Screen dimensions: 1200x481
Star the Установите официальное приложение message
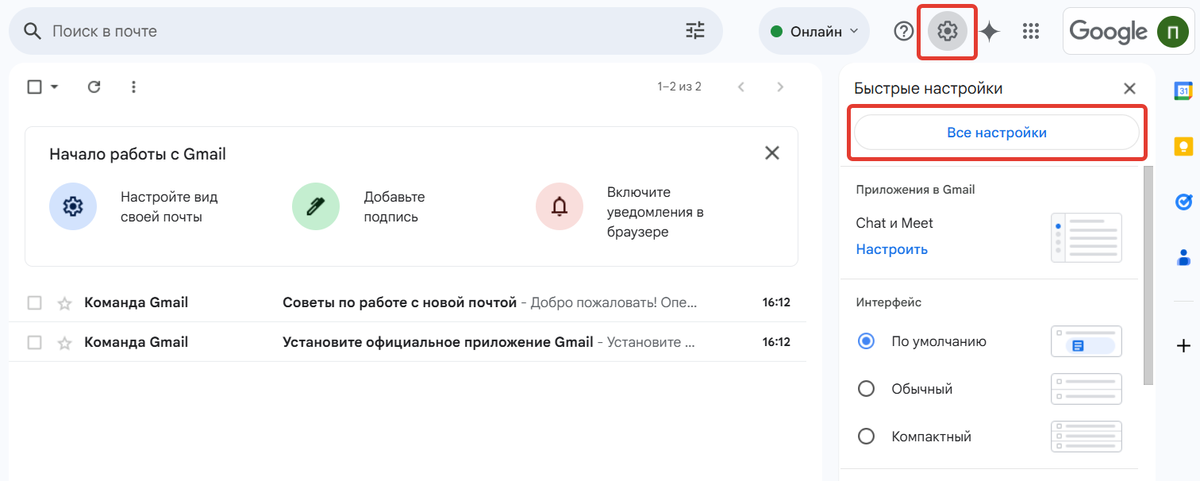click(65, 342)
